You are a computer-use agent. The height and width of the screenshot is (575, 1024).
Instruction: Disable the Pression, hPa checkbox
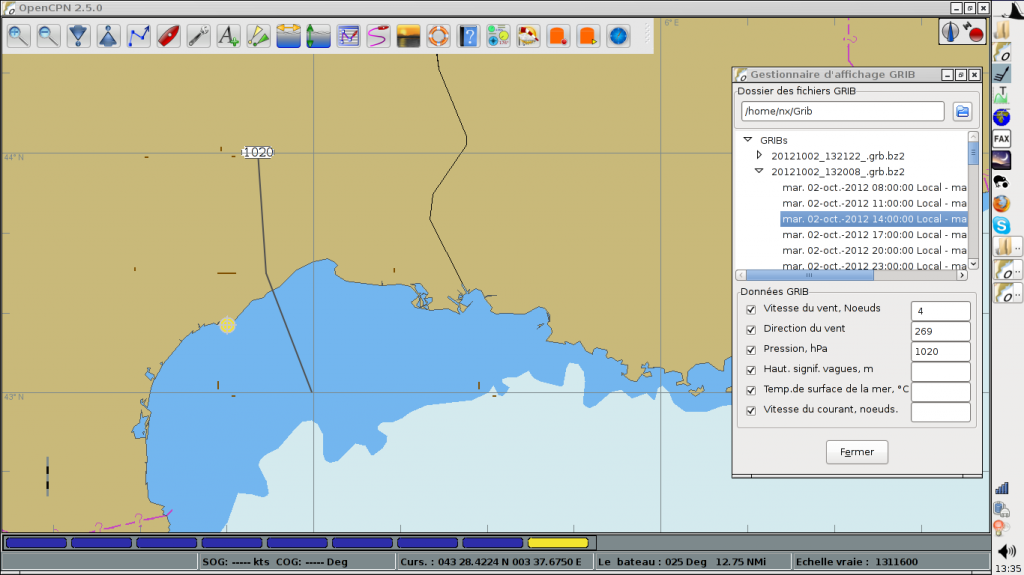(751, 349)
